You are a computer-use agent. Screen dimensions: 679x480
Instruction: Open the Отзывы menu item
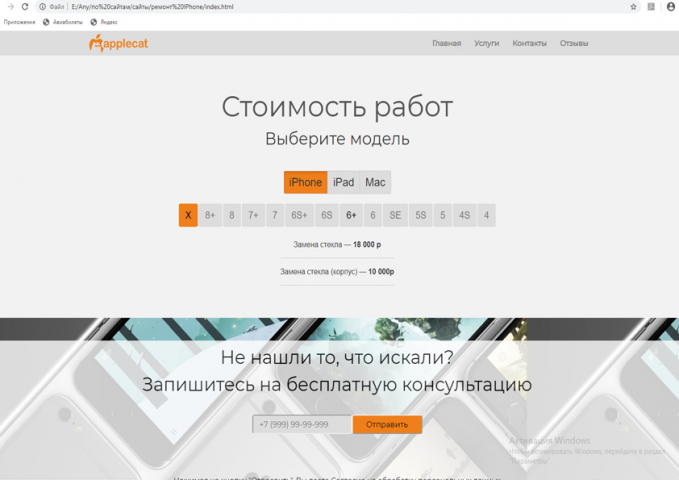pyautogui.click(x=574, y=43)
